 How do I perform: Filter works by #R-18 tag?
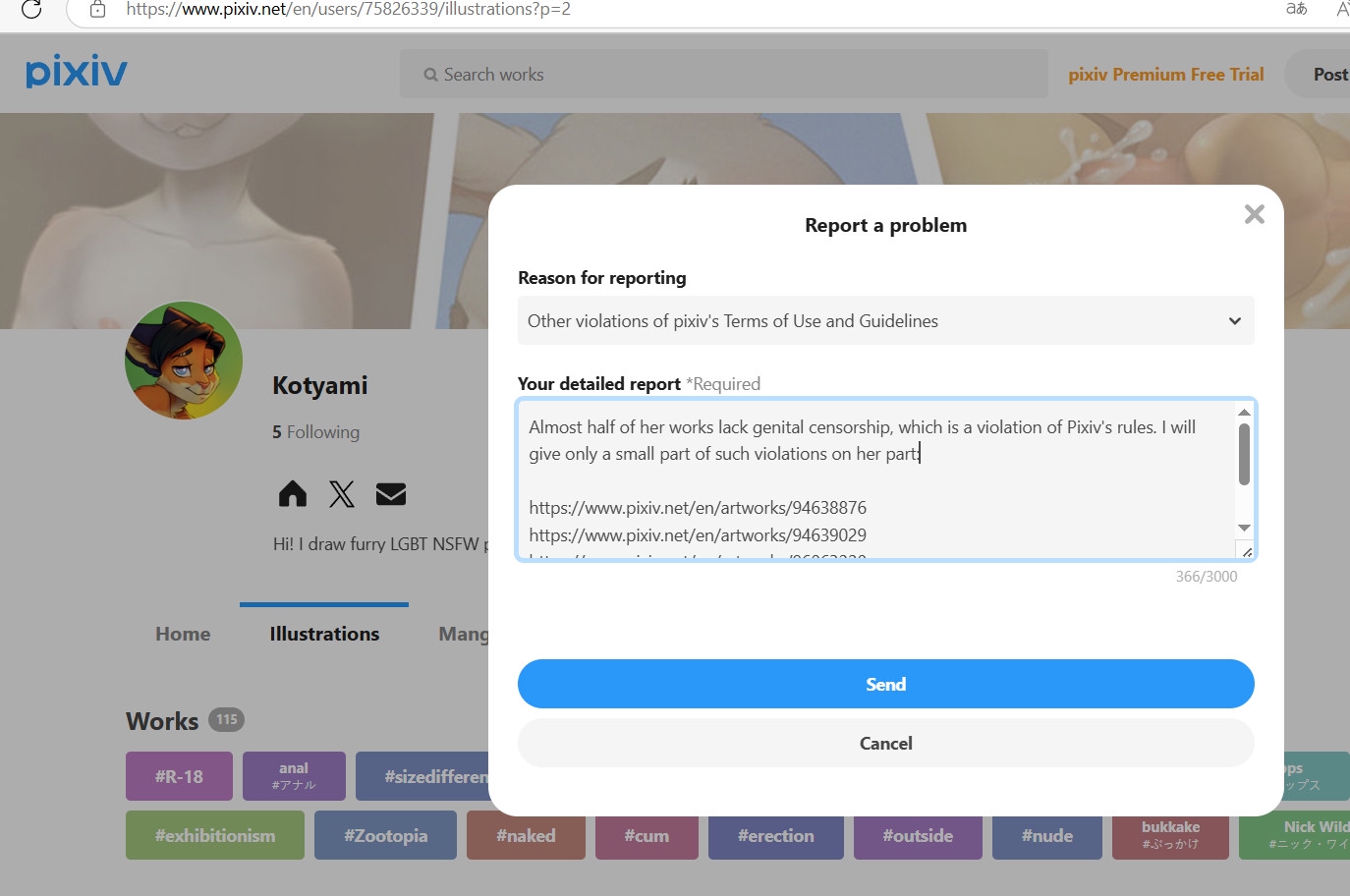click(x=179, y=776)
